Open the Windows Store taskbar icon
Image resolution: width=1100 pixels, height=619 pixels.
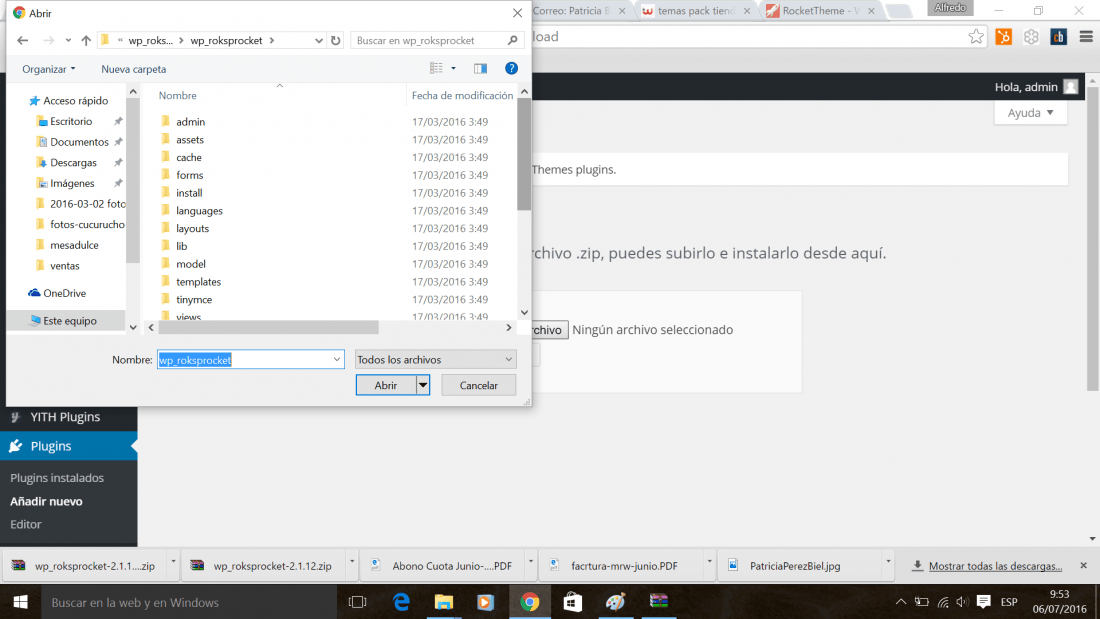(572, 602)
